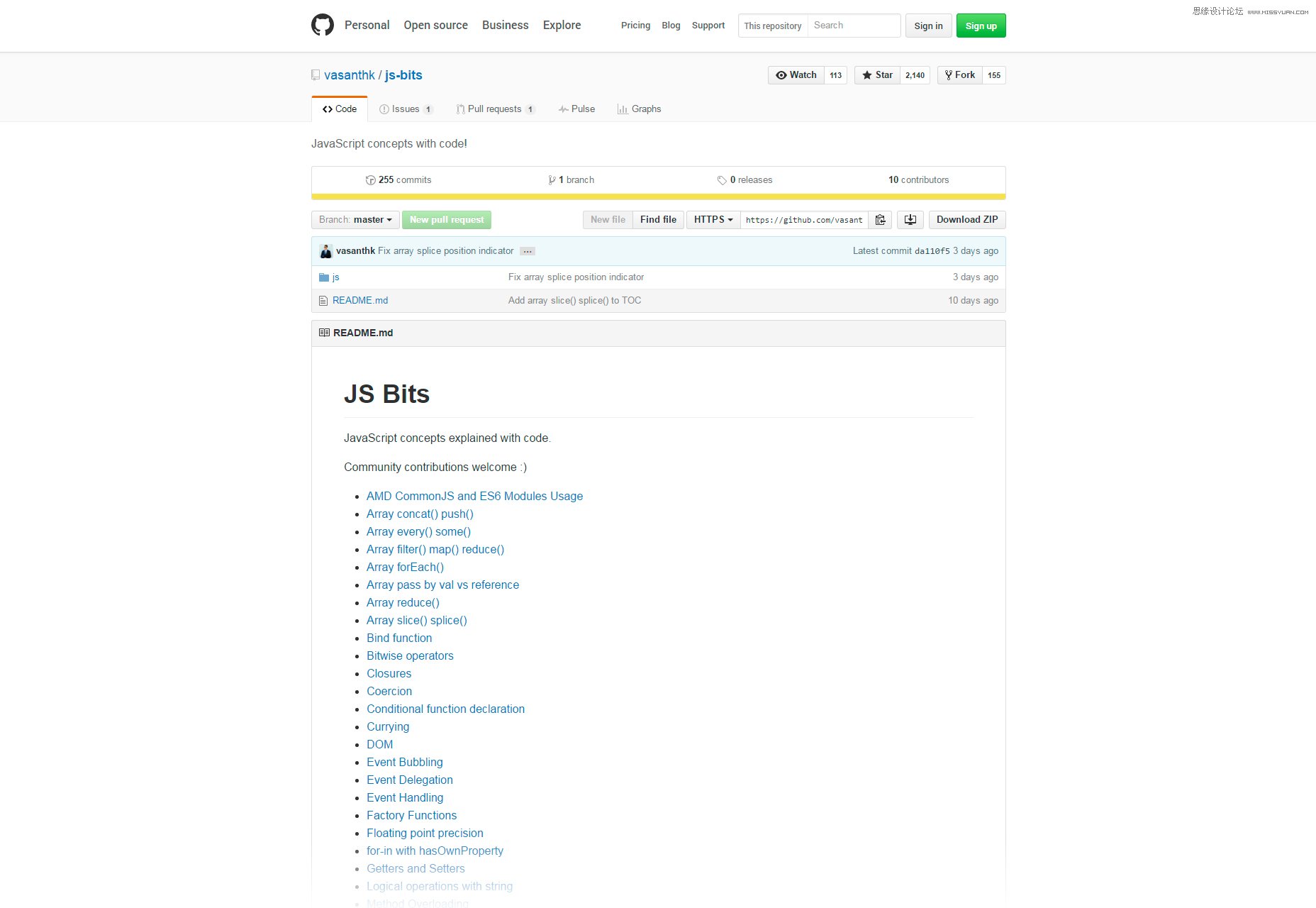Focus the Search input field
Image resolution: width=1316 pixels, height=908 pixels.
click(x=854, y=26)
